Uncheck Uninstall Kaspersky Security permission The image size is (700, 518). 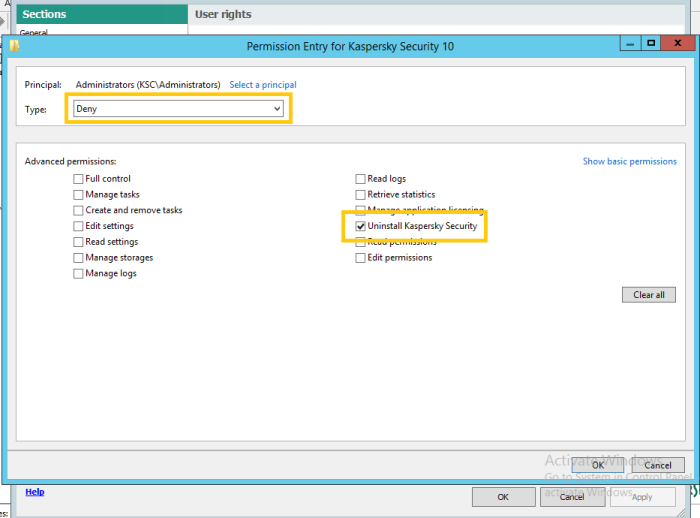pyautogui.click(x=360, y=226)
